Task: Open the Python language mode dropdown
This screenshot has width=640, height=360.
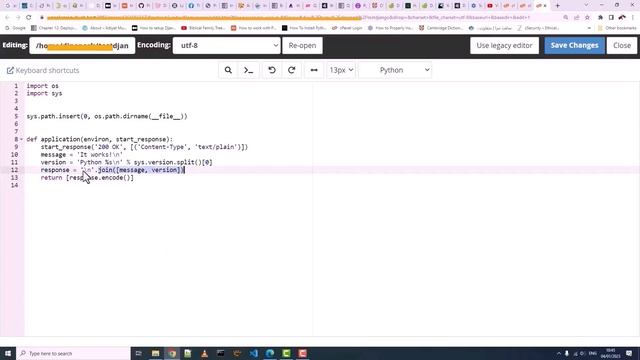Action: coord(395,70)
